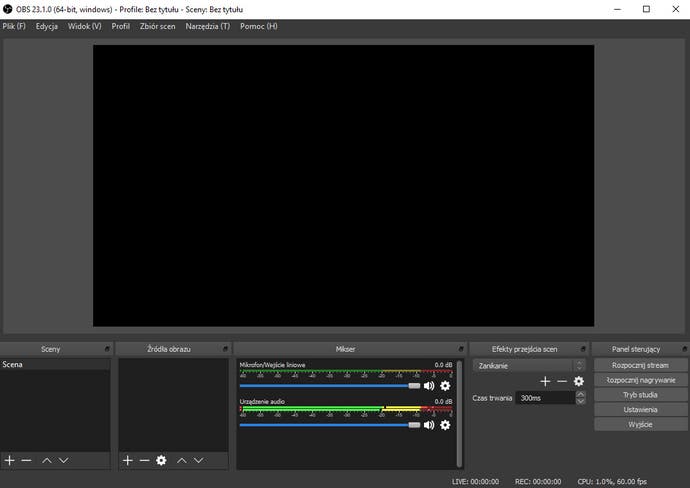Viewport: 690px width, 488px height.
Task: Move scene up in Sceny panel
Action: [47, 460]
